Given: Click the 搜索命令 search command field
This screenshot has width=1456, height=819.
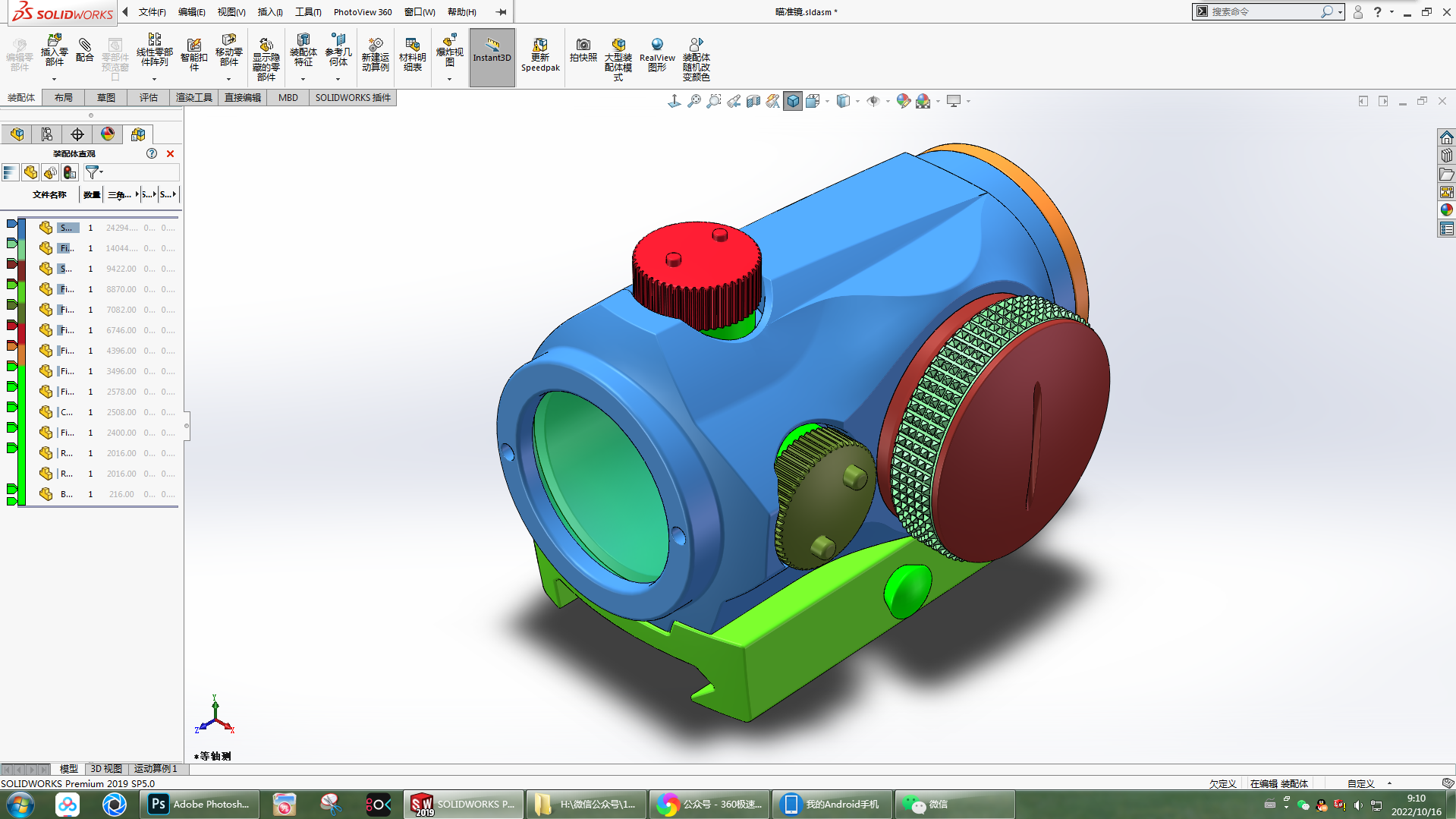Looking at the screenshot, I should click(1265, 11).
